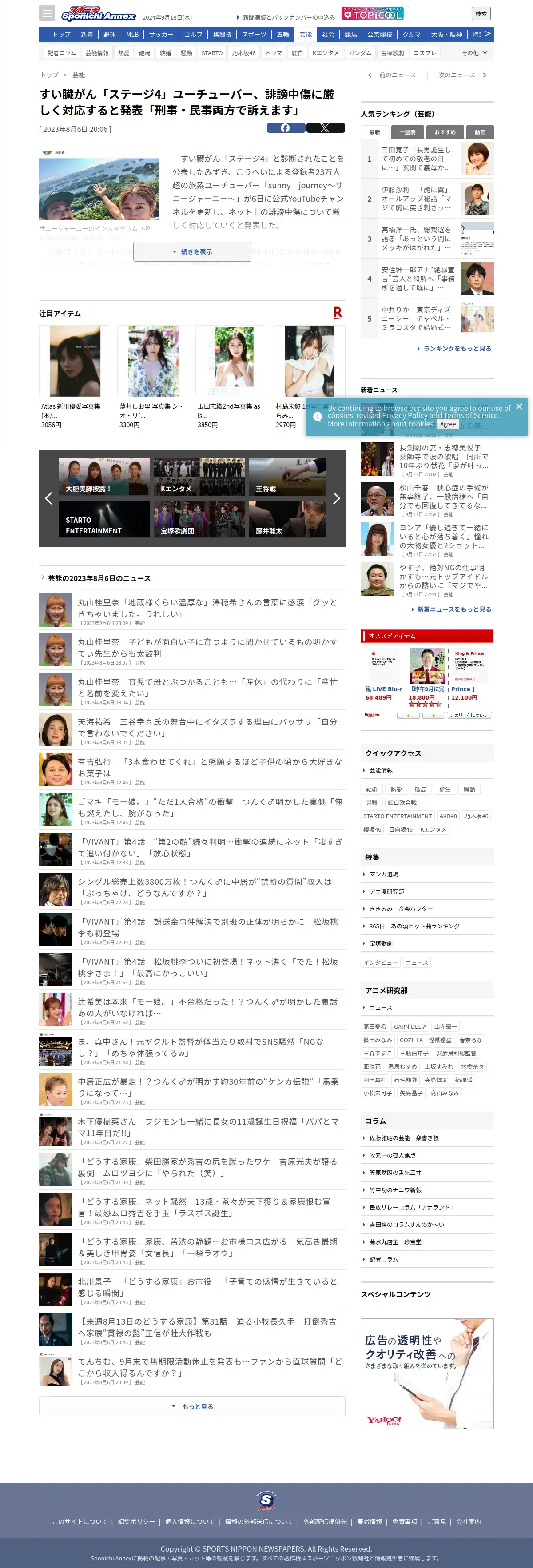Screen dimensions: 533x1568
Task: Open ranking 4 安住紳一郎 article
Action: 427,279
